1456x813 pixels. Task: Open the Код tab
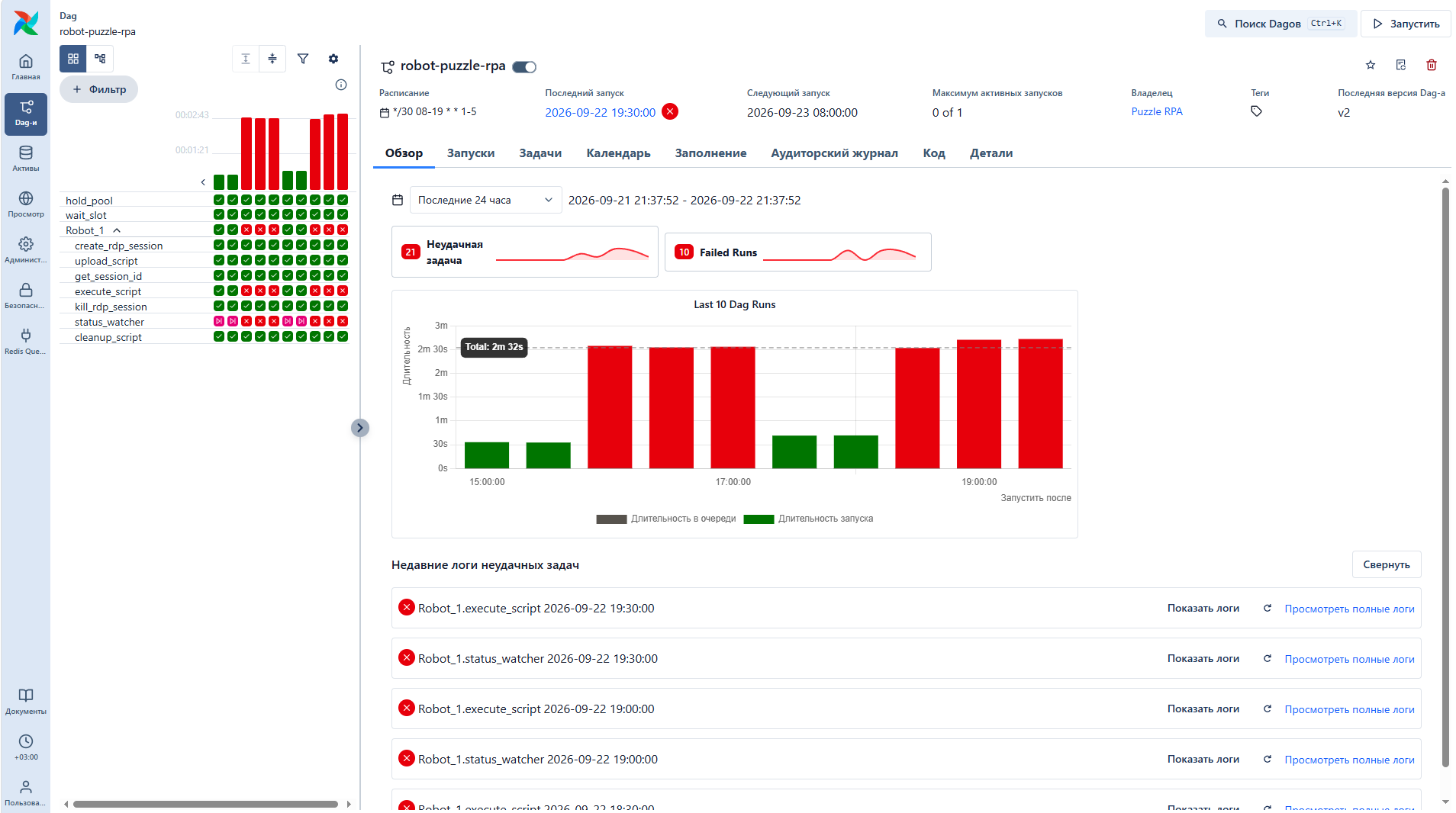coord(934,153)
